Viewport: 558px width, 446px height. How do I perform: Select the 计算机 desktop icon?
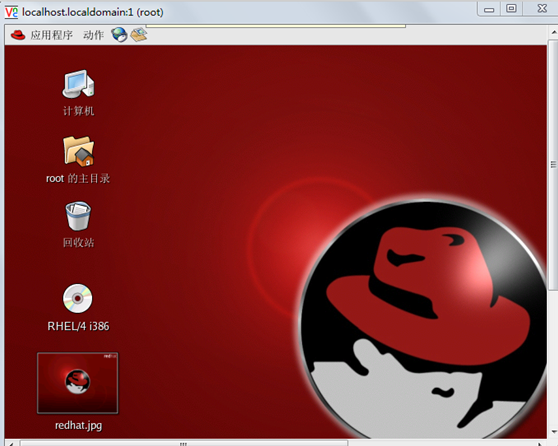click(78, 84)
